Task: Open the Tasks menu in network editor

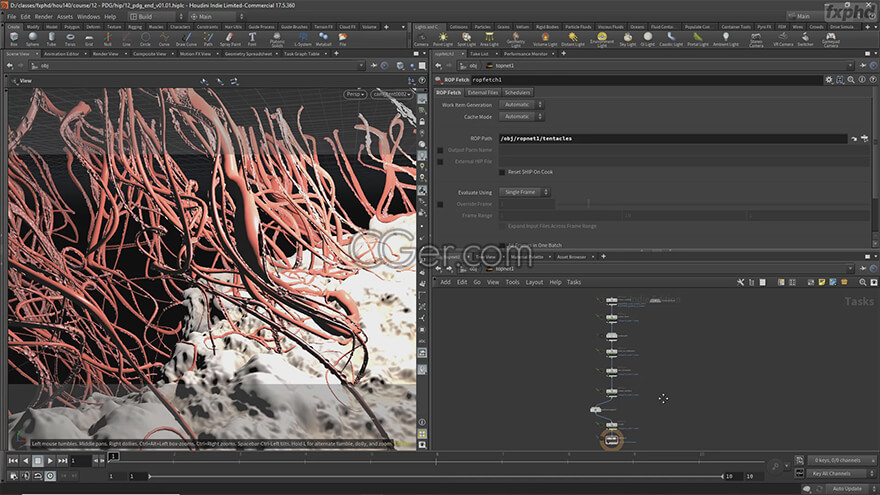Action: (574, 282)
